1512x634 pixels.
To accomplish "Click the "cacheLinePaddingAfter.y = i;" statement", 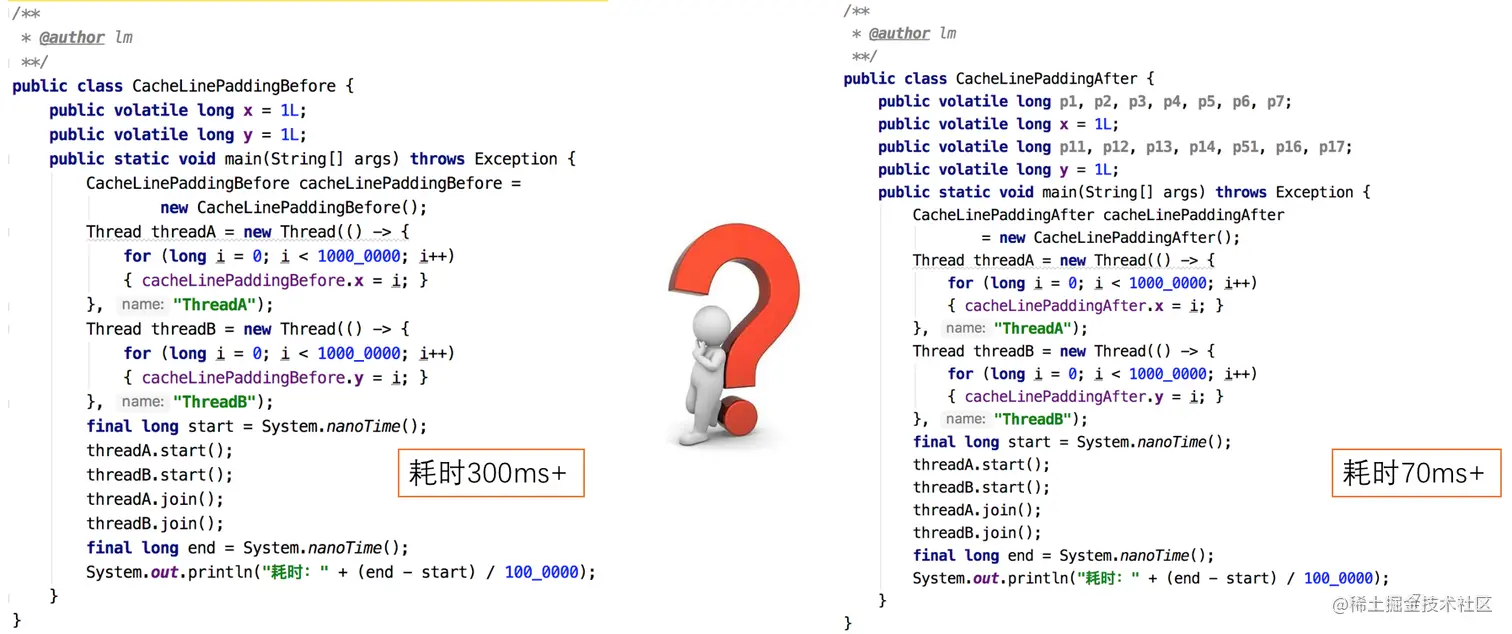I will pos(1085,396).
